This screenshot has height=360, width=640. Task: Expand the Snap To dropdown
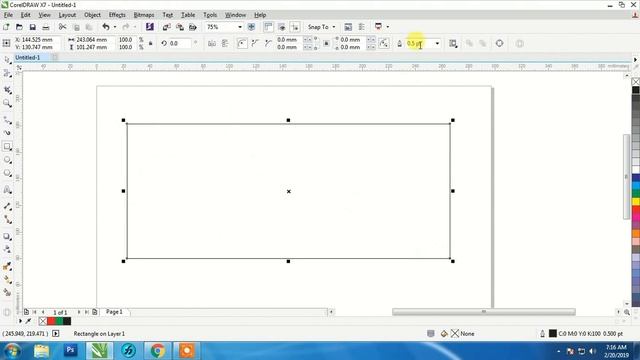pyautogui.click(x=333, y=27)
